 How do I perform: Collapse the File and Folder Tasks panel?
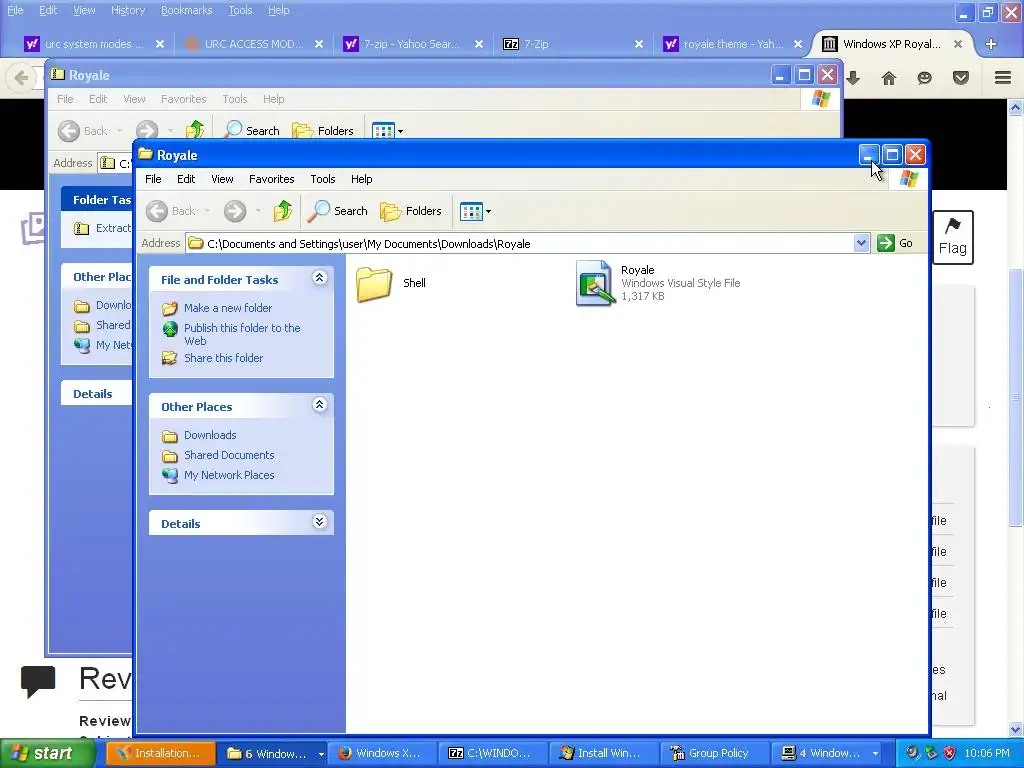[x=319, y=278]
